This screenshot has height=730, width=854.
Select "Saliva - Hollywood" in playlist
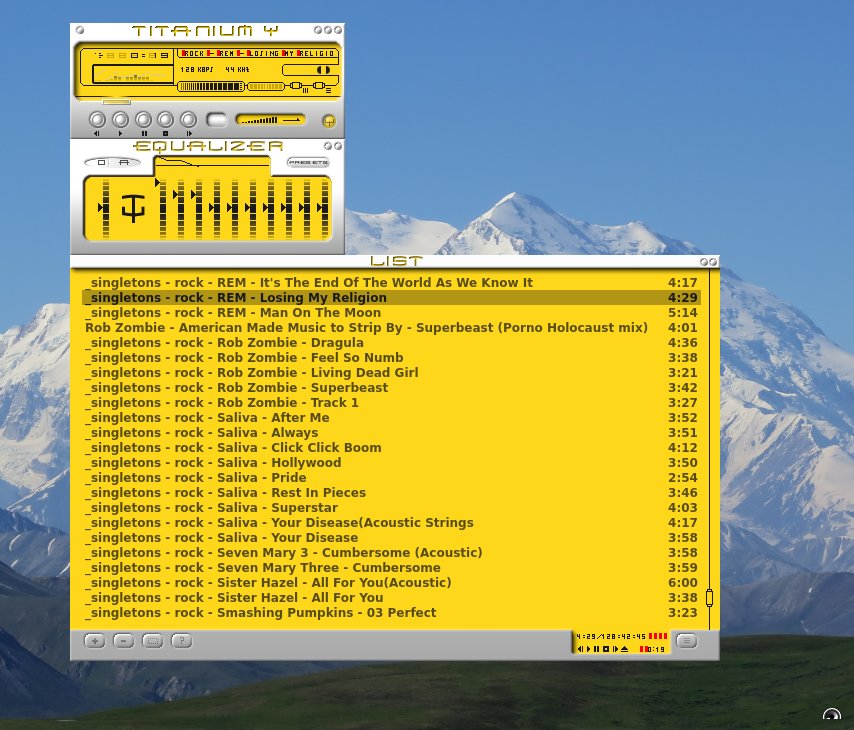click(391, 462)
